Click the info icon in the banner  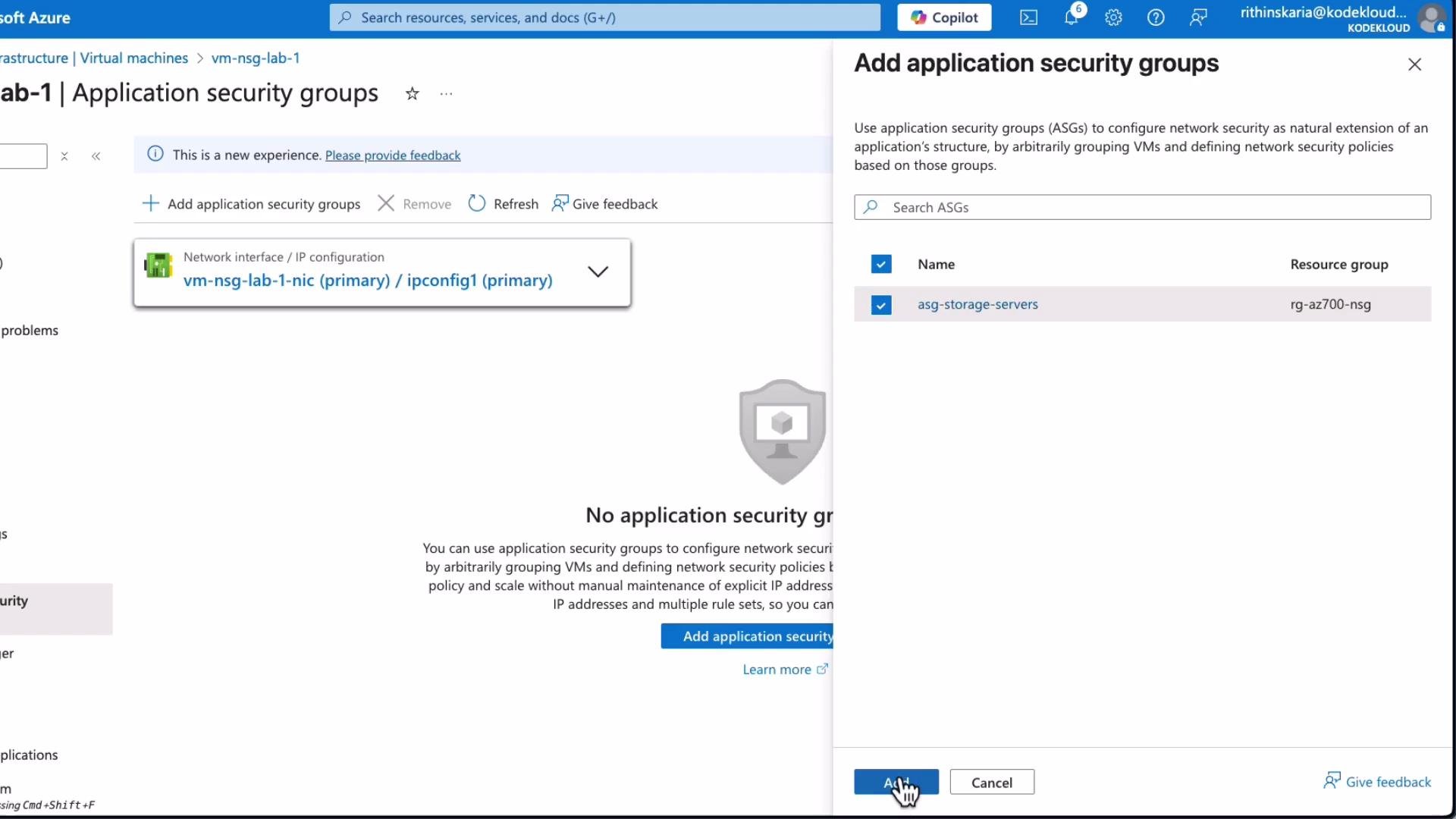[x=155, y=154]
